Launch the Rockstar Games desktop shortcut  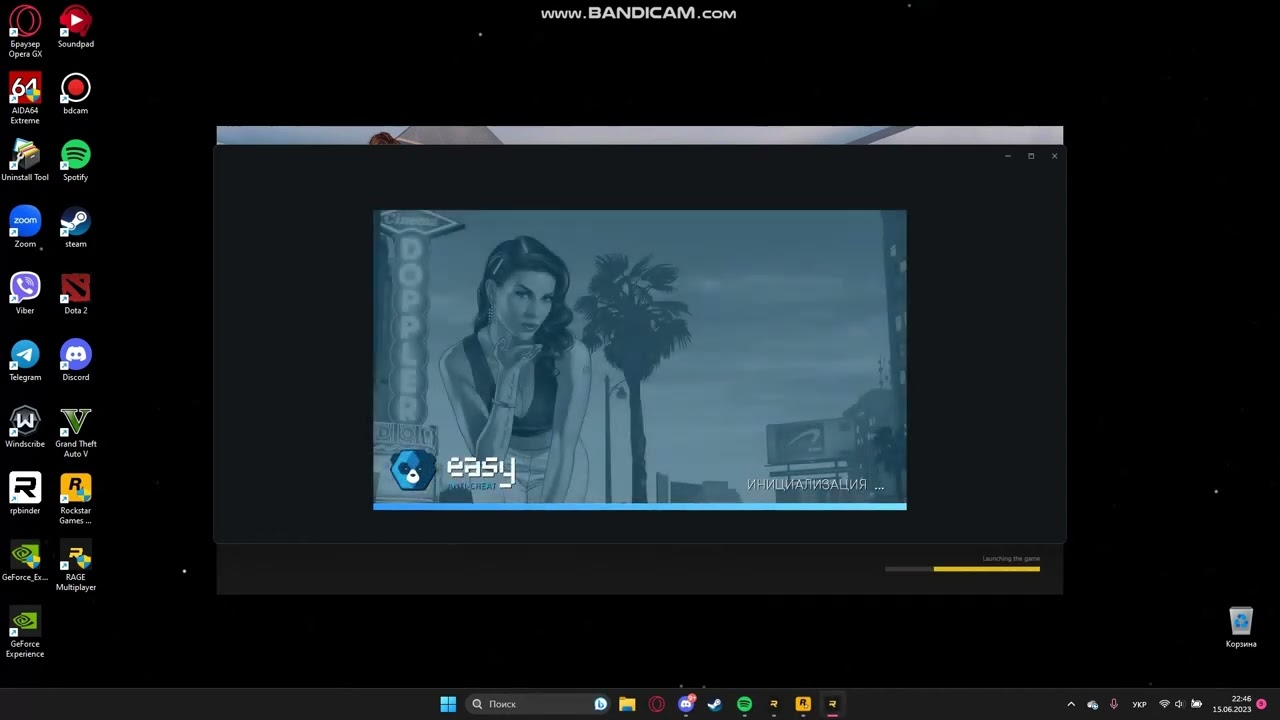pyautogui.click(x=76, y=498)
